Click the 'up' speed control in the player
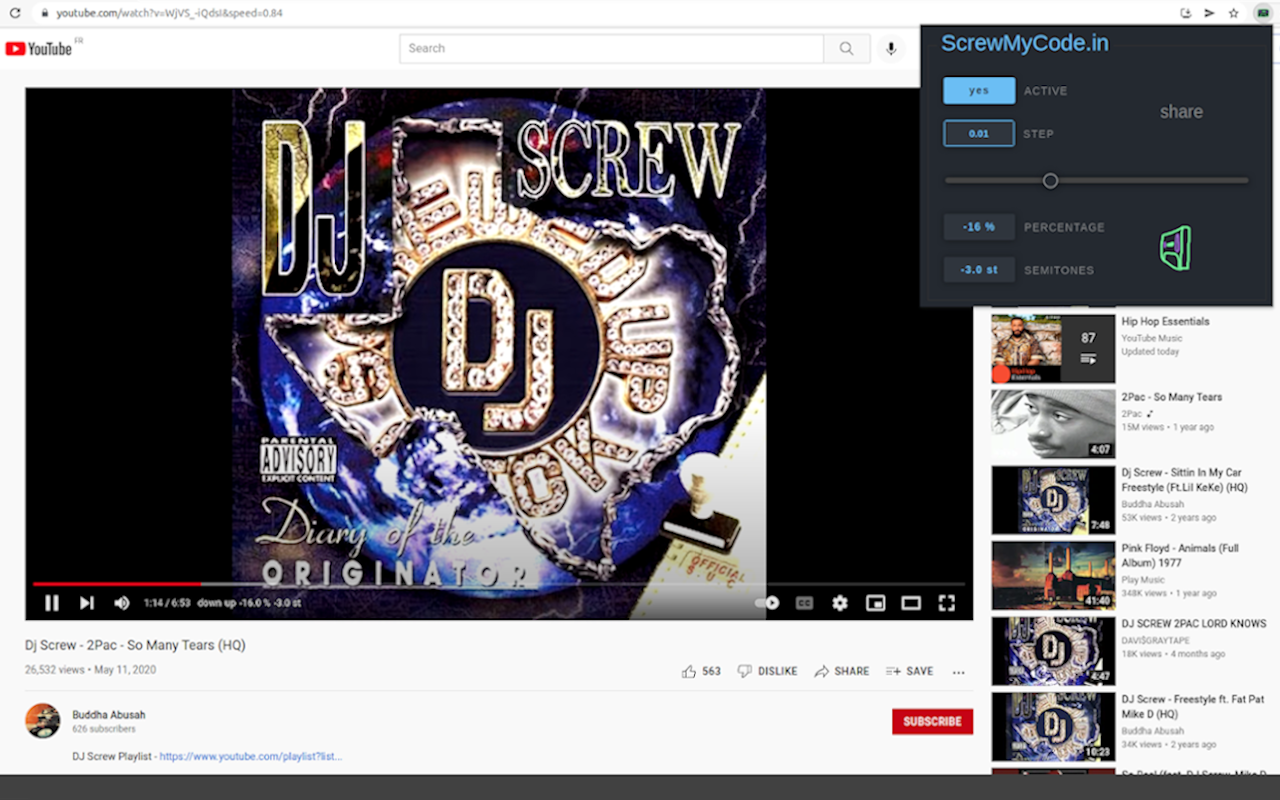 (x=230, y=603)
